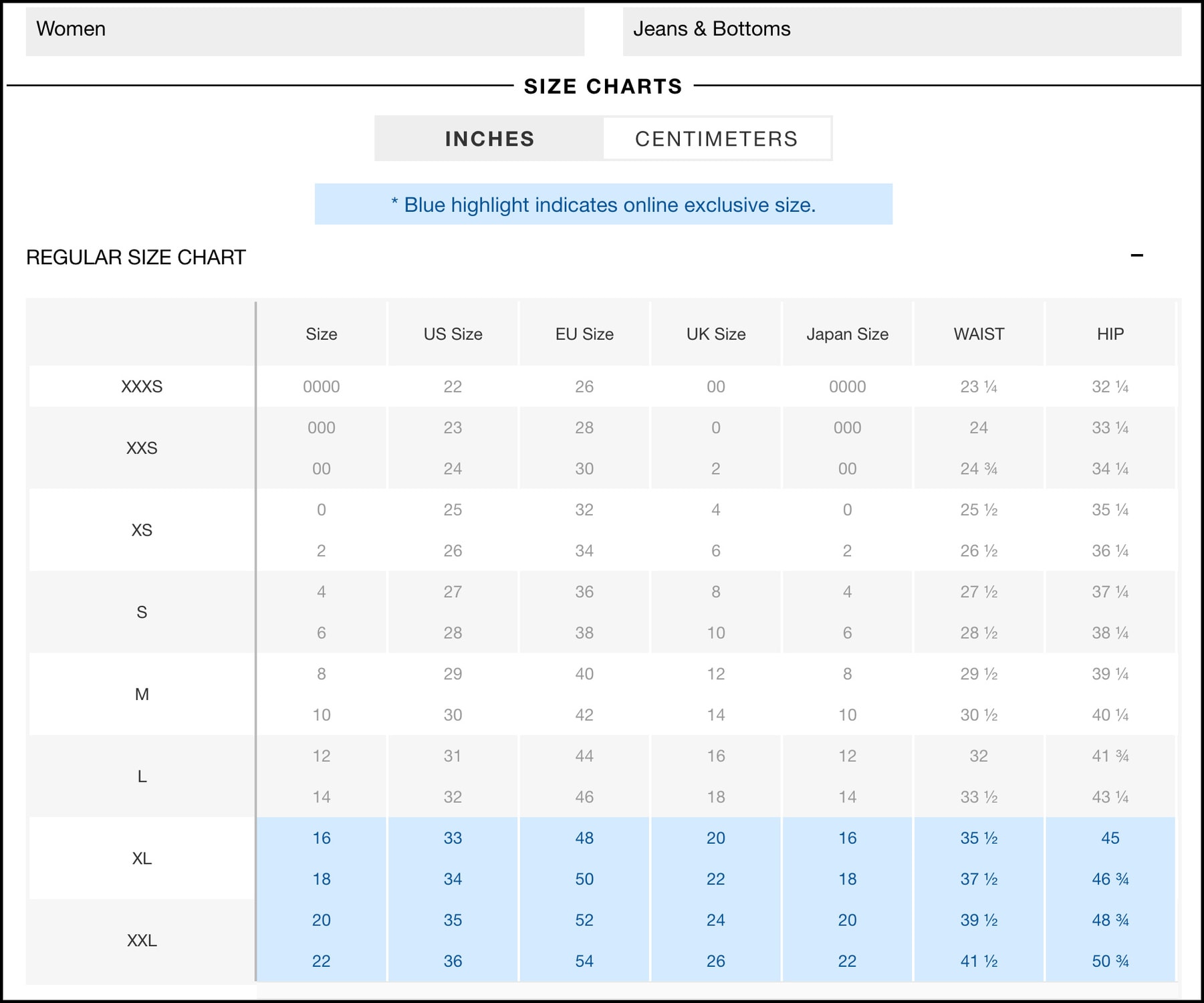
Task: Collapse the Regular Size Chart section
Action: 1136,255
